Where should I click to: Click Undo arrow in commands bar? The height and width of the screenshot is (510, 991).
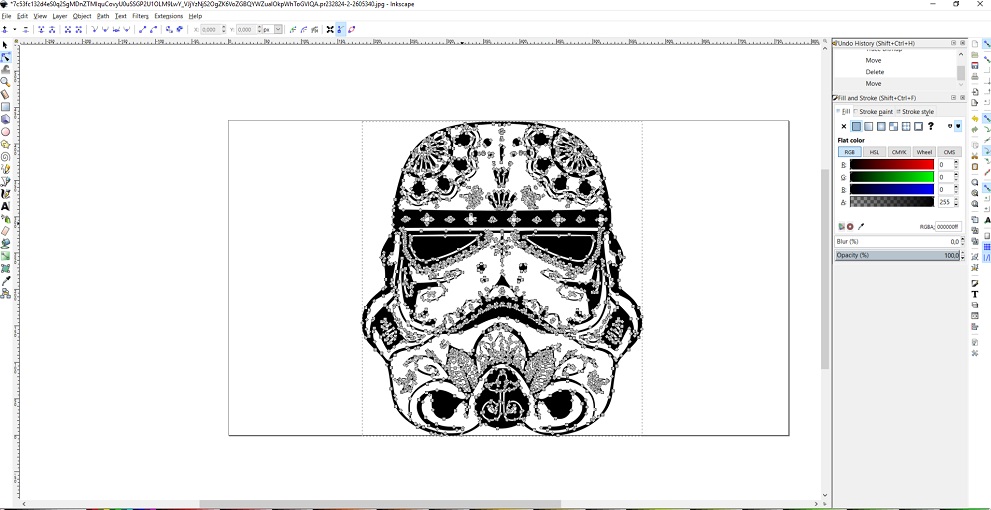point(975,118)
